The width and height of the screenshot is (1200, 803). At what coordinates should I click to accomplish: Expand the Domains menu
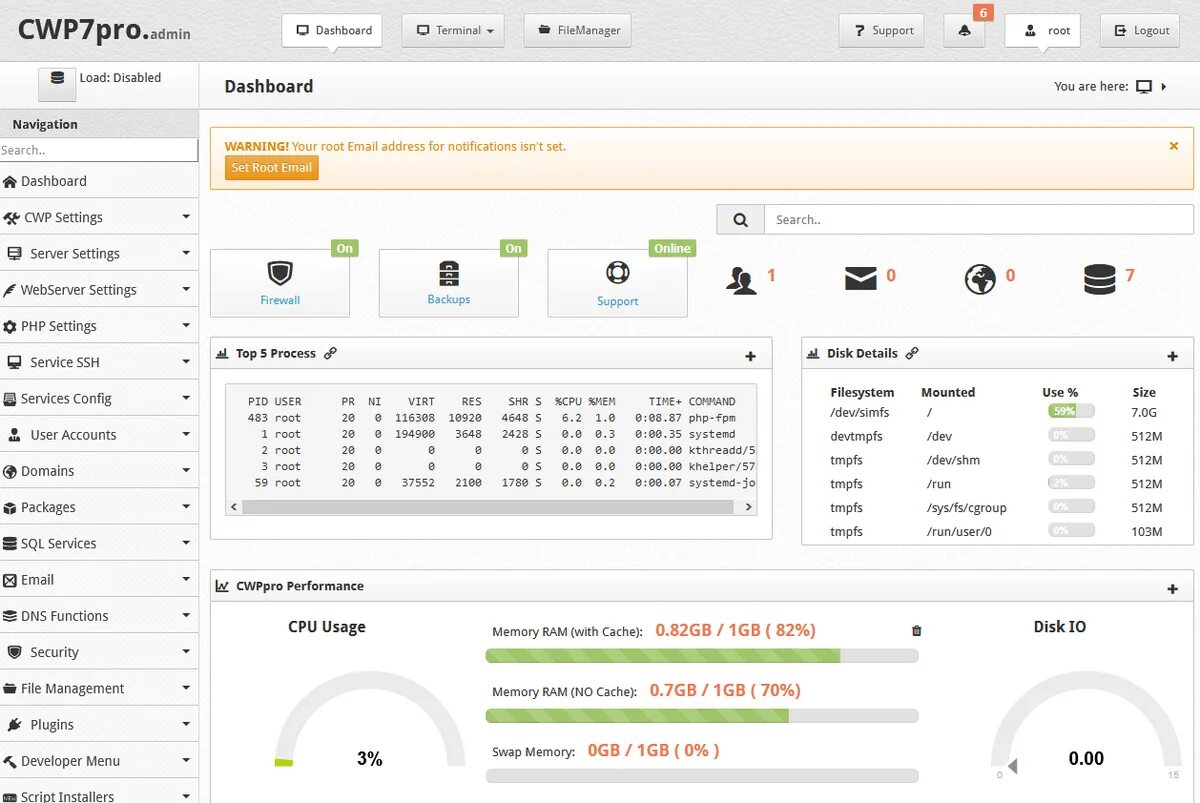pos(99,471)
